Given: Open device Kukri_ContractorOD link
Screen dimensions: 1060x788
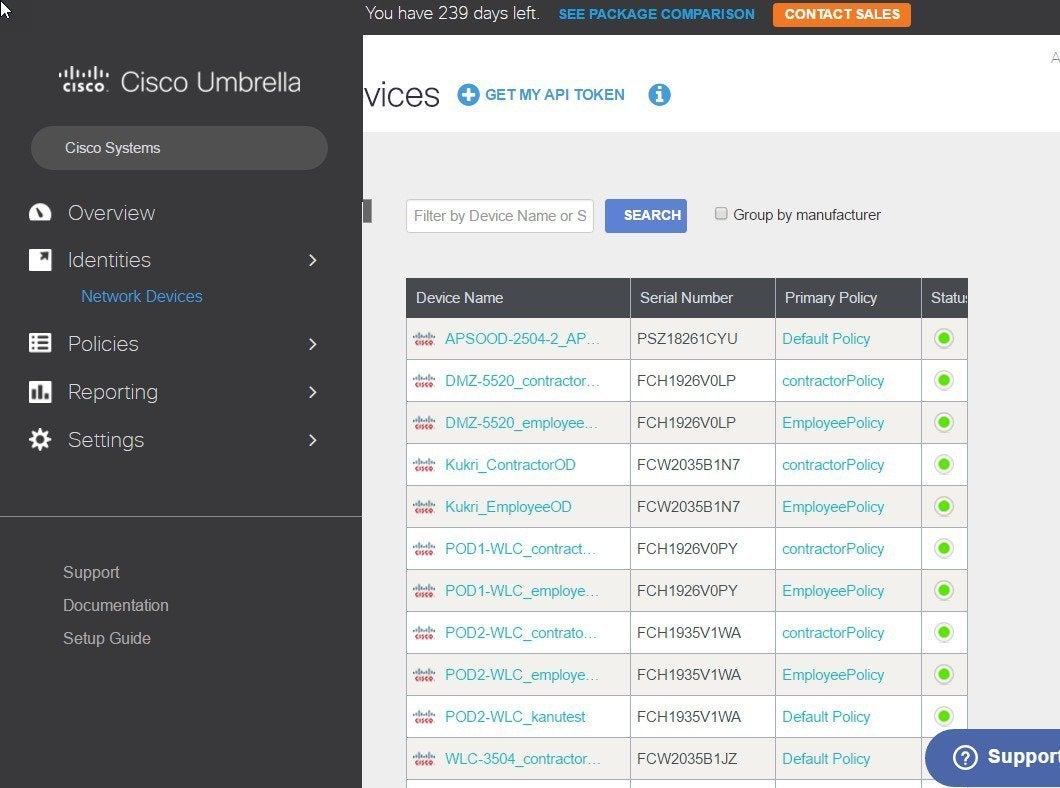Looking at the screenshot, I should click(x=510, y=465).
